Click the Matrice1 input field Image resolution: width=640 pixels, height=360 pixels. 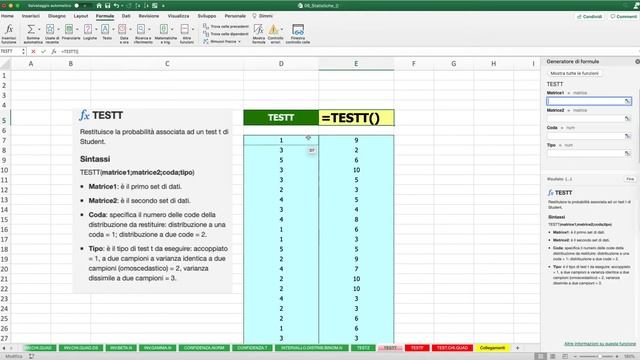589,101
